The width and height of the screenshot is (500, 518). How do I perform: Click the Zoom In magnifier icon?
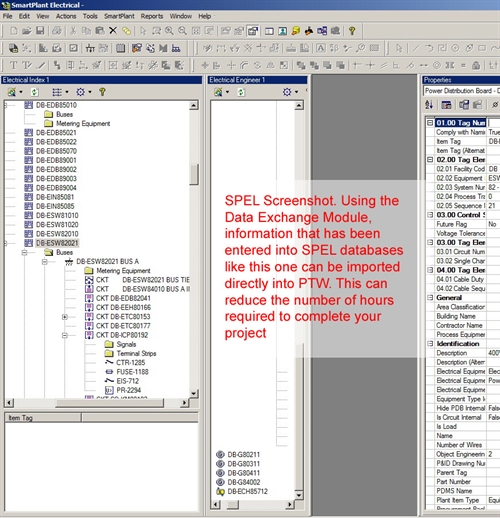[169, 31]
